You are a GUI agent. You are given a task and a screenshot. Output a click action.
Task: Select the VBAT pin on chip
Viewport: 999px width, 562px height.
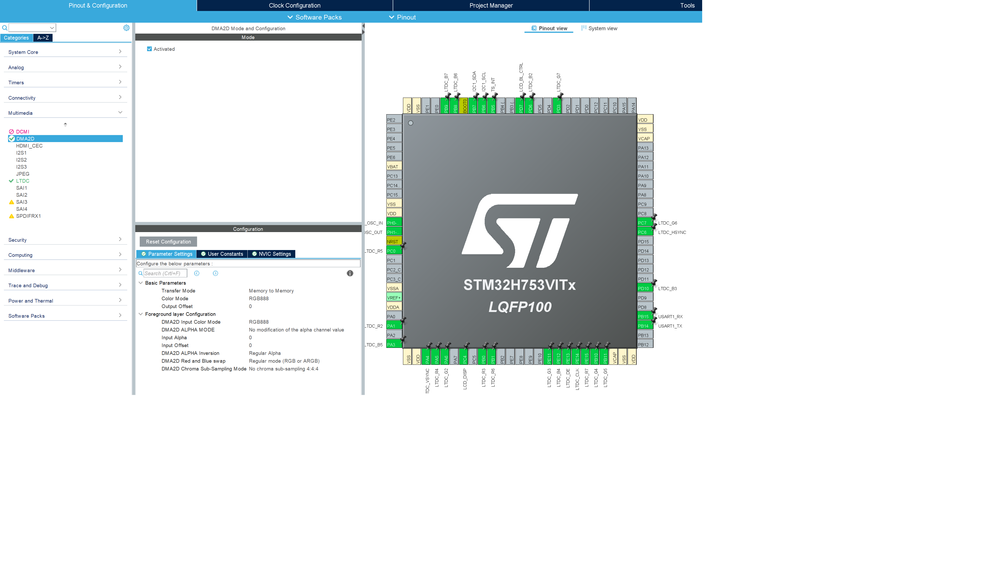394,166
